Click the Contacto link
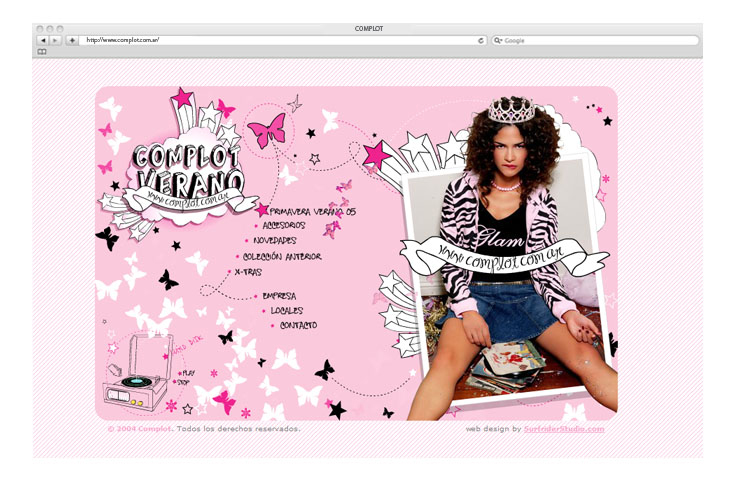Viewport: 730px width, 486px height. 298,326
